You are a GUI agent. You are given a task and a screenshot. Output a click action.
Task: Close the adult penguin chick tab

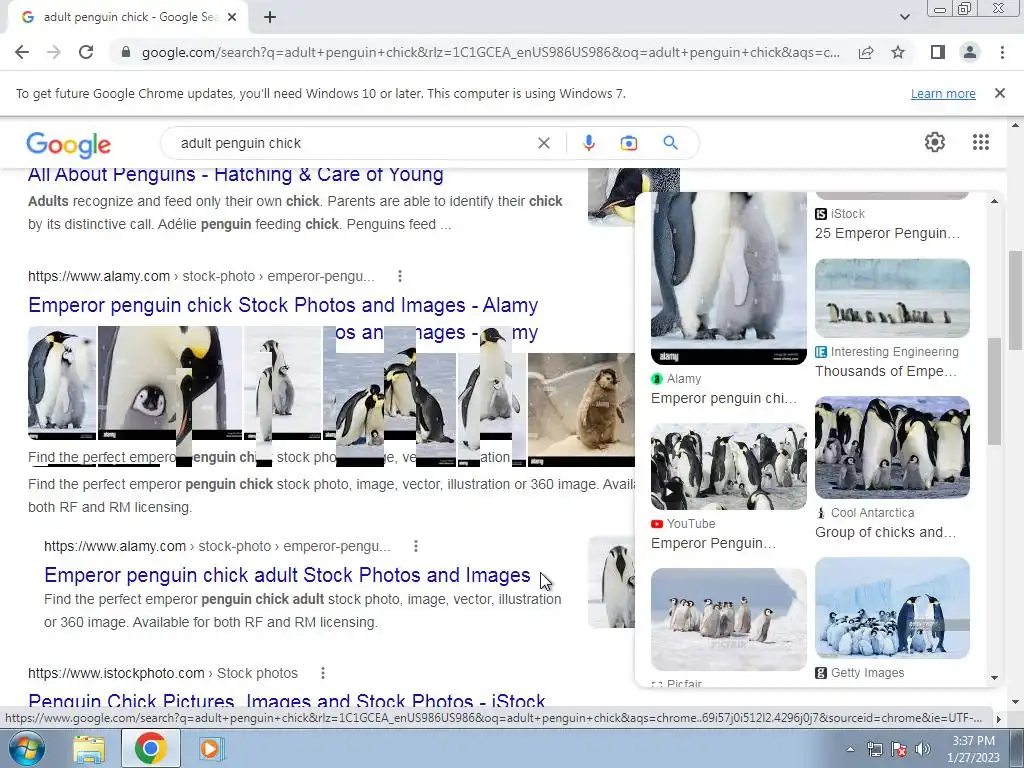(x=232, y=18)
